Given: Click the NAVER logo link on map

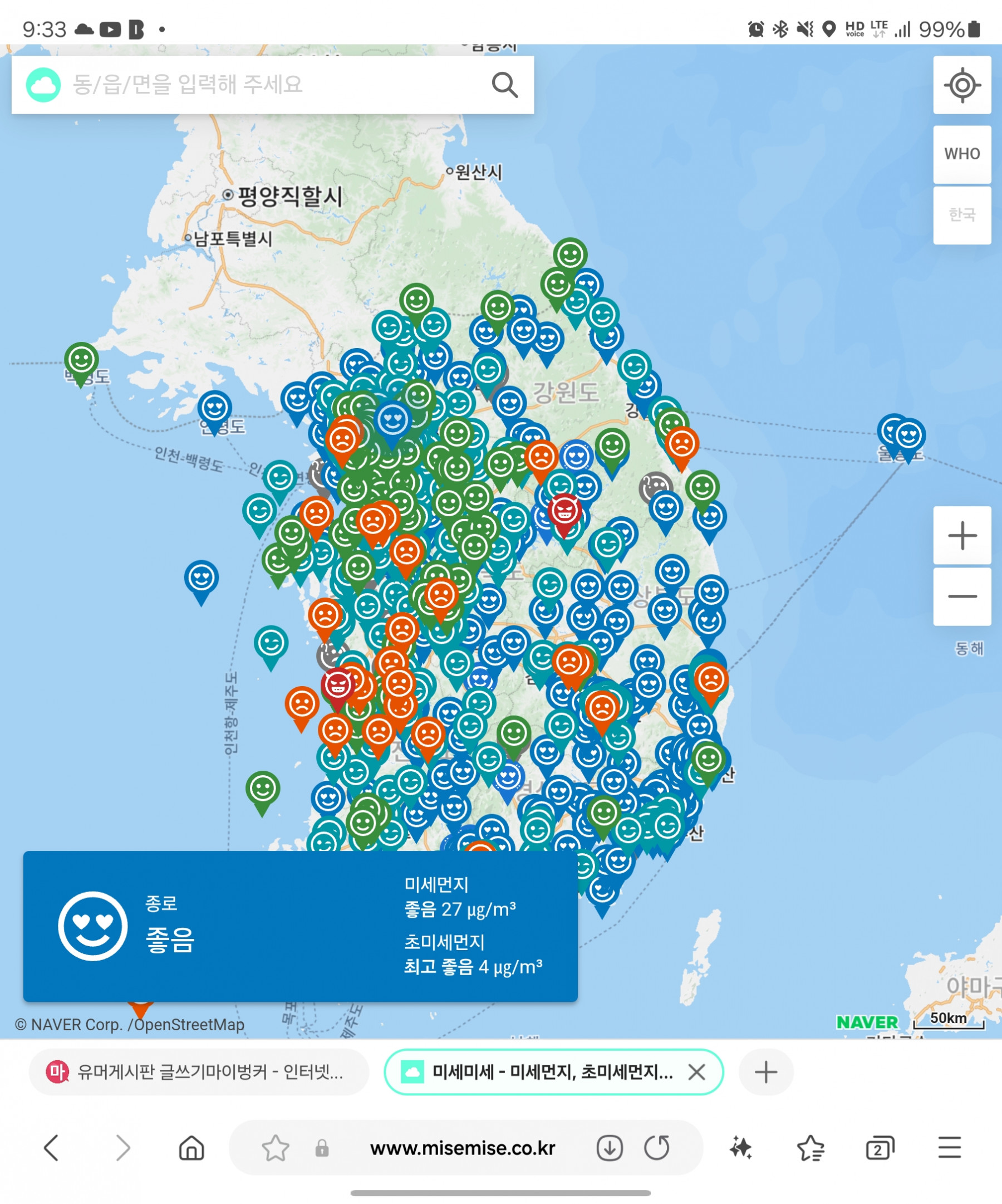Looking at the screenshot, I should [867, 1022].
